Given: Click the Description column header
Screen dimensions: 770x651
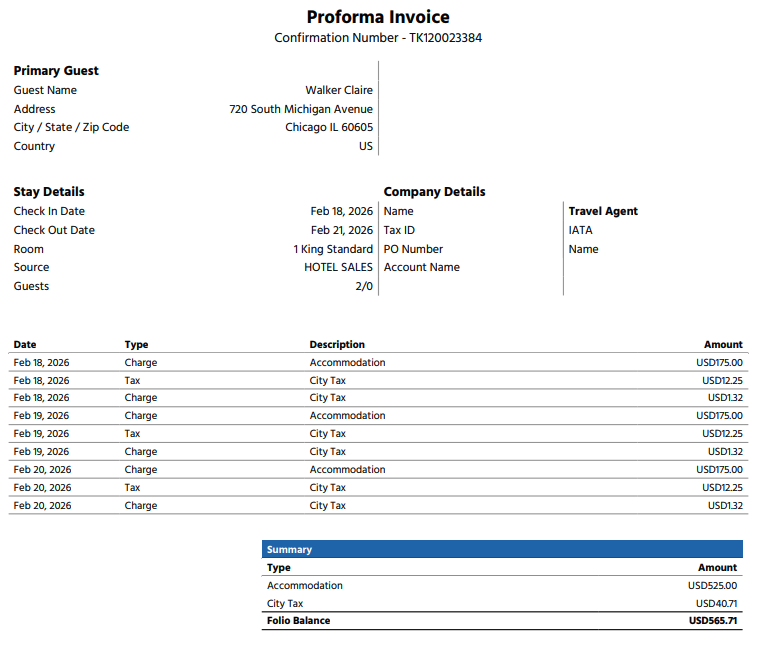Looking at the screenshot, I should (x=337, y=344).
